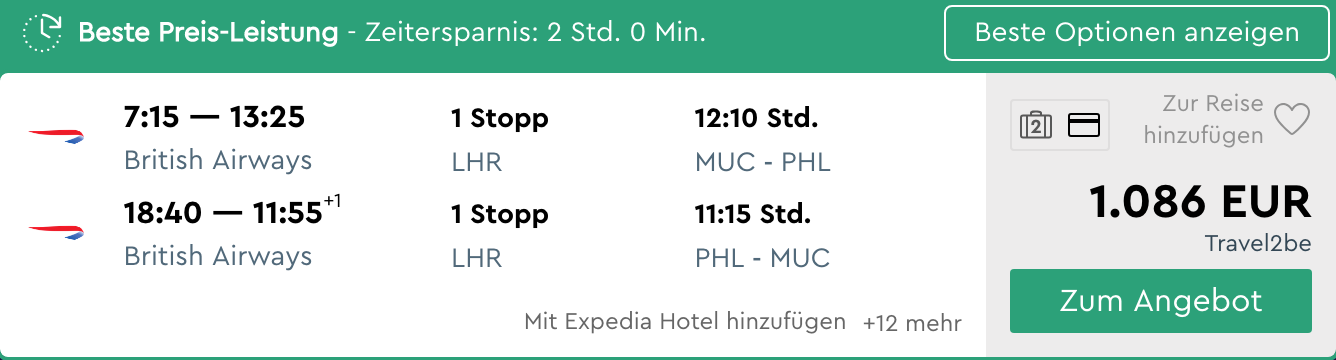
Task: Select the 7:15 — 13:25 outbound flight times
Action: point(214,118)
